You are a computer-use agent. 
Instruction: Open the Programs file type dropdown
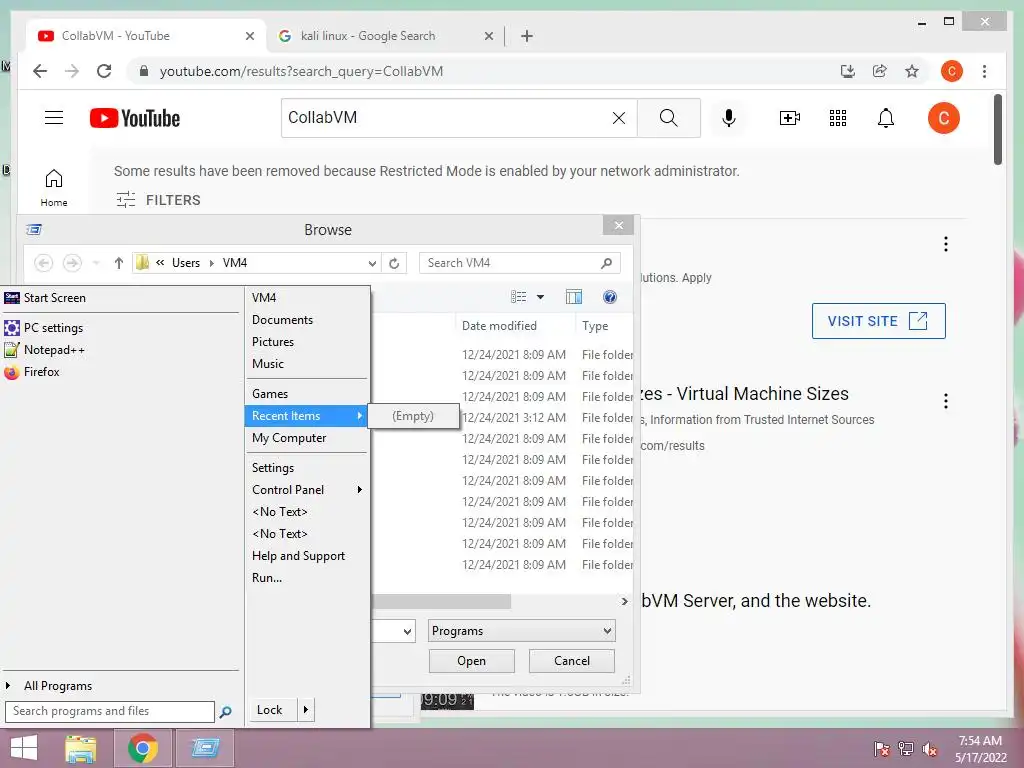click(522, 631)
